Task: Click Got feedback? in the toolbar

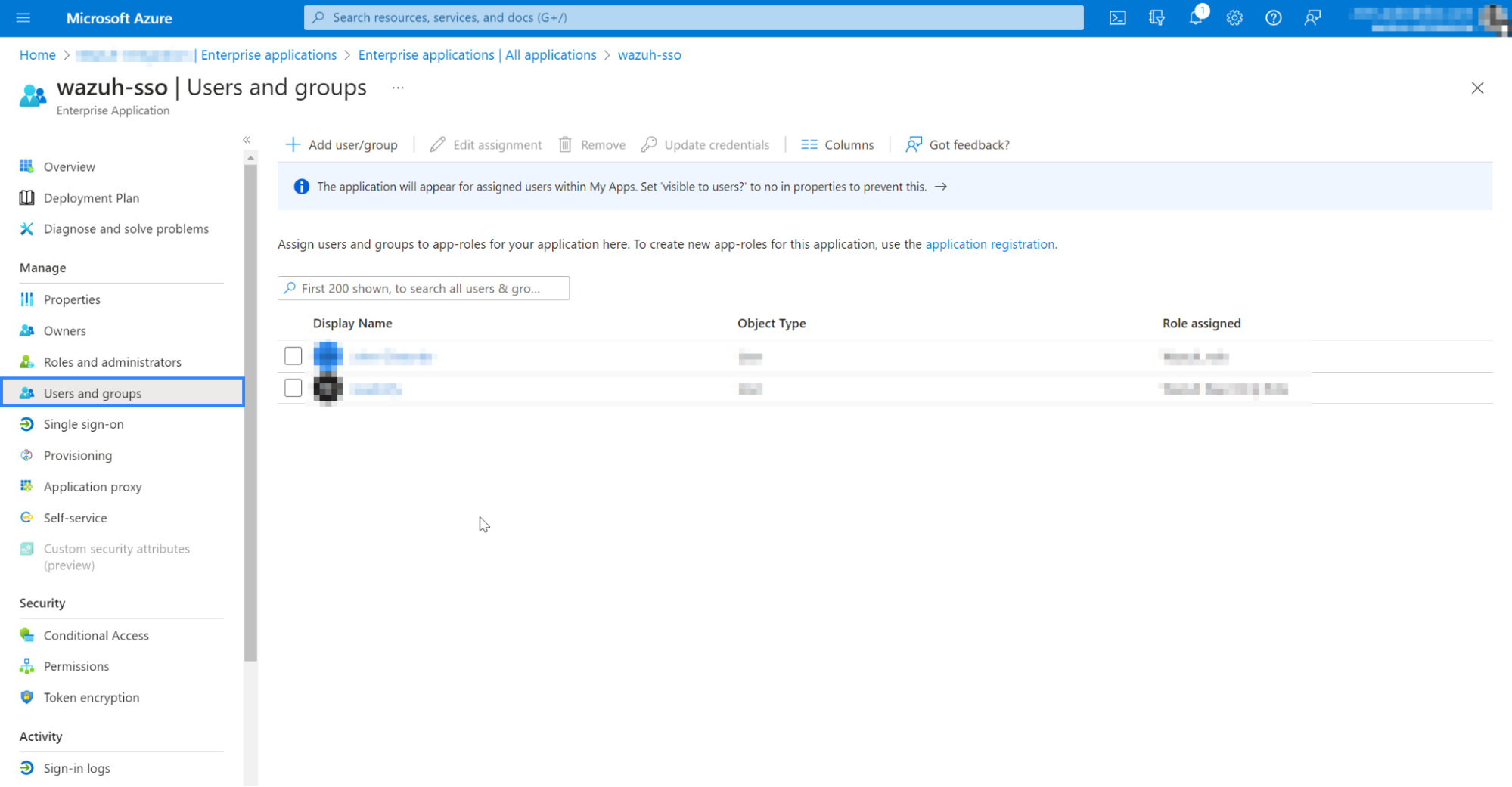Action: coord(958,144)
